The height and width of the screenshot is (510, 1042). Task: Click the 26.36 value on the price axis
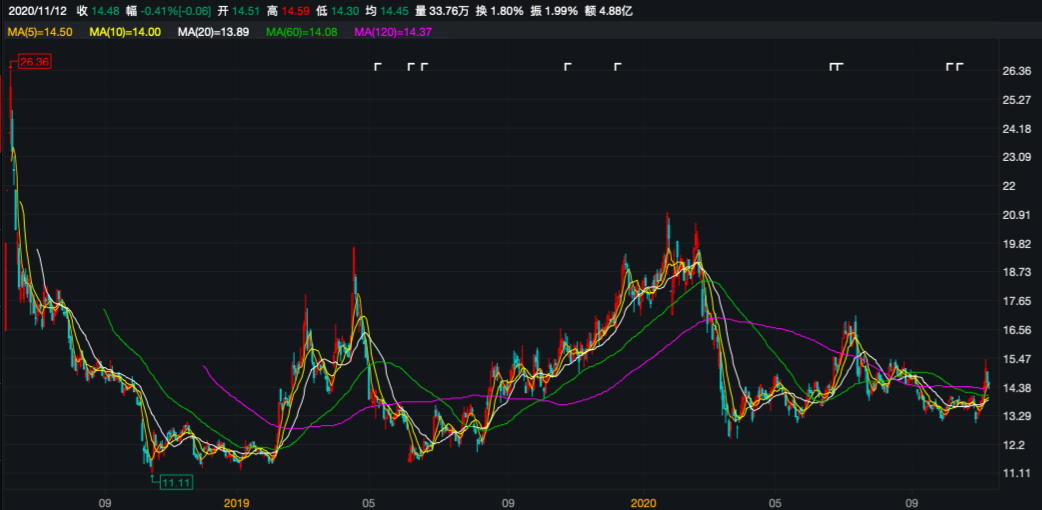[1016, 71]
